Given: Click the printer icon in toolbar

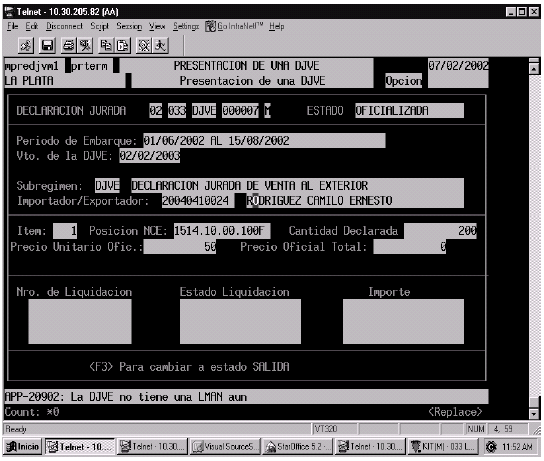Looking at the screenshot, I should click(x=69, y=46).
